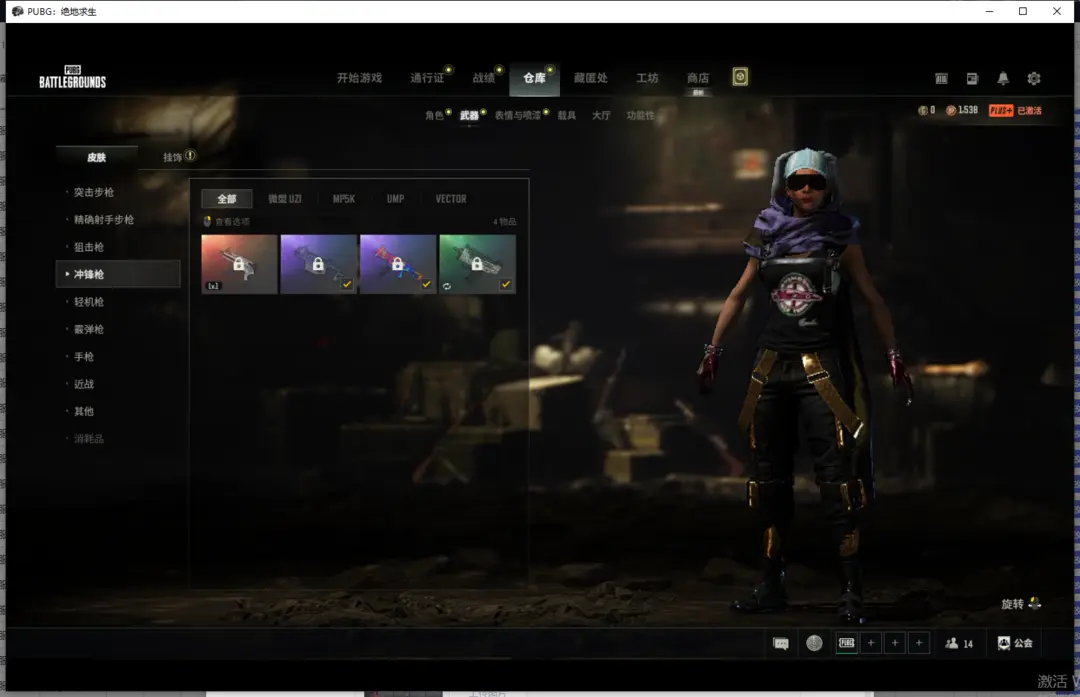The width and height of the screenshot is (1080, 697).
Task: Click the square gold badge icon after 商店
Action: (x=740, y=76)
